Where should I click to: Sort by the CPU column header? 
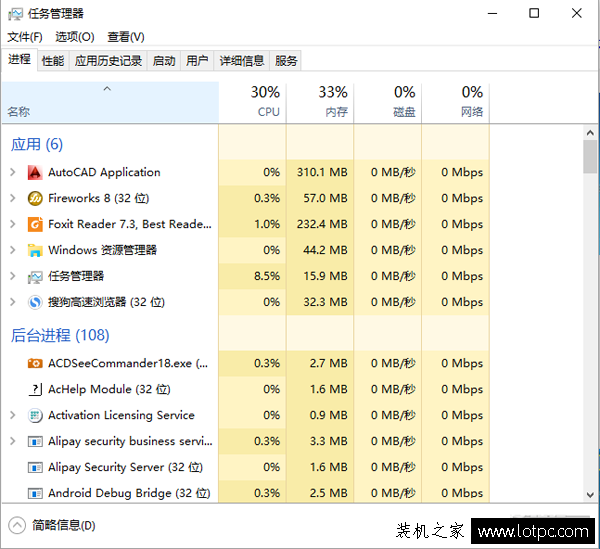coord(253,103)
